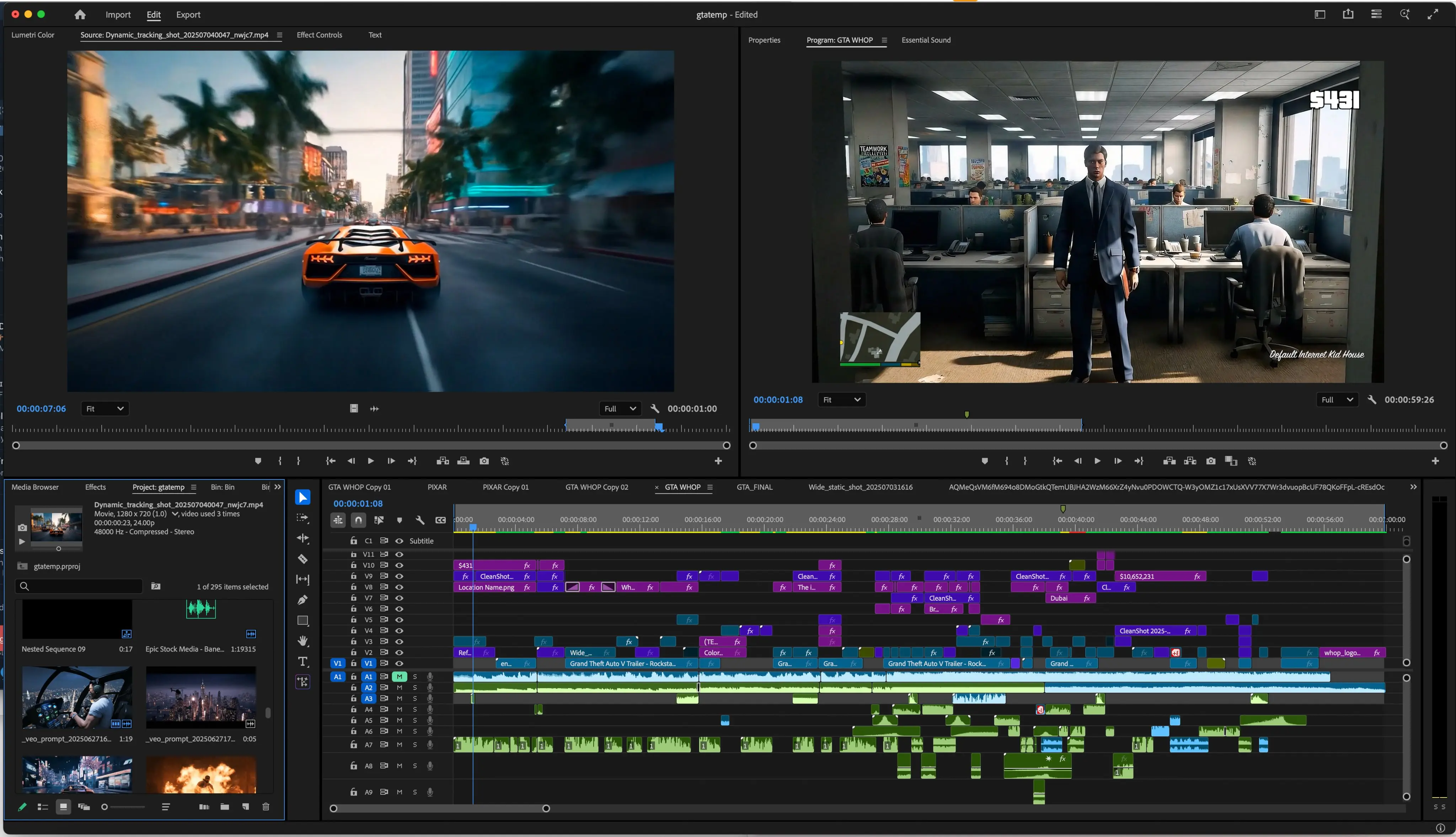Play the Program monitor sequence
The height and width of the screenshot is (837, 1456).
1097,461
